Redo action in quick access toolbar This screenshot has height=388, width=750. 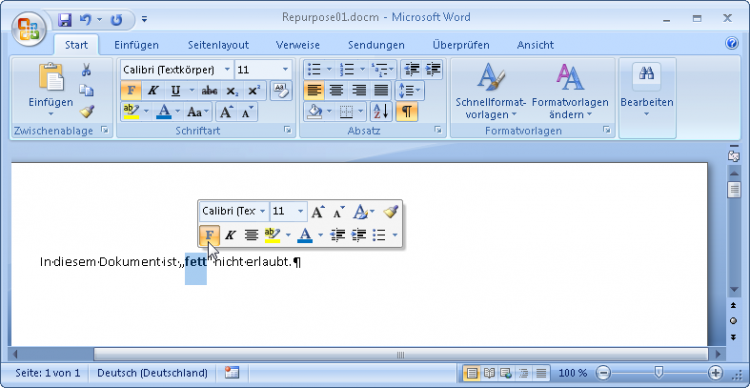coord(117,20)
